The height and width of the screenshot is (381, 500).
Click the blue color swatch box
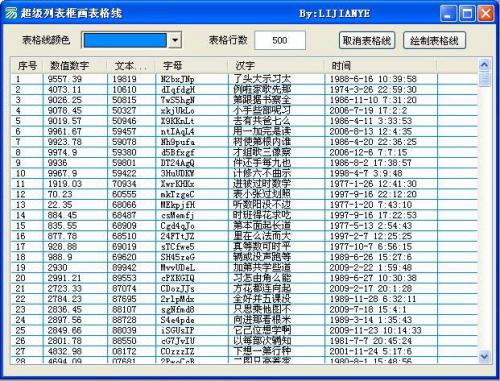[125, 40]
